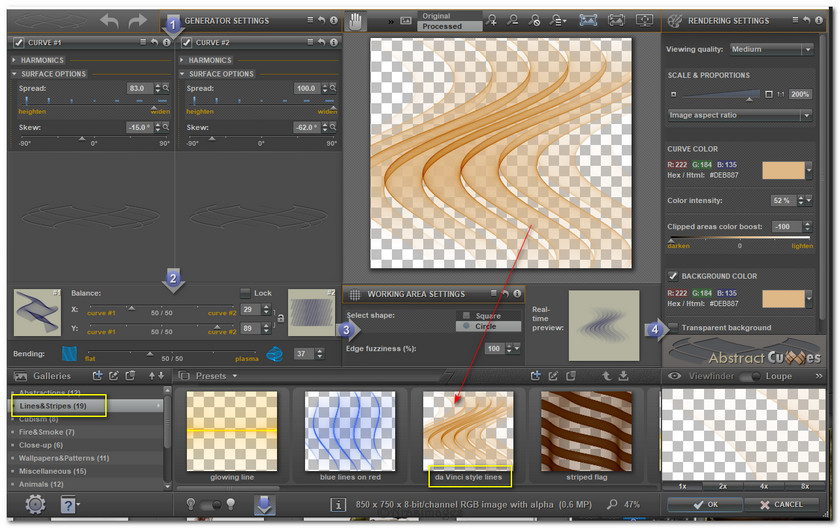Click the CANCEL button
This screenshot has width=840, height=528.
(x=781, y=504)
